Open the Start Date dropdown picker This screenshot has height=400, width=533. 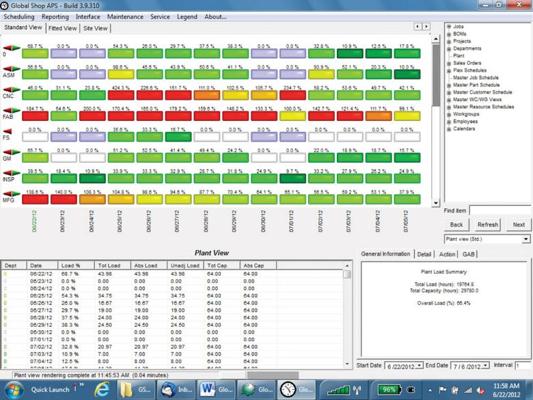420,365
